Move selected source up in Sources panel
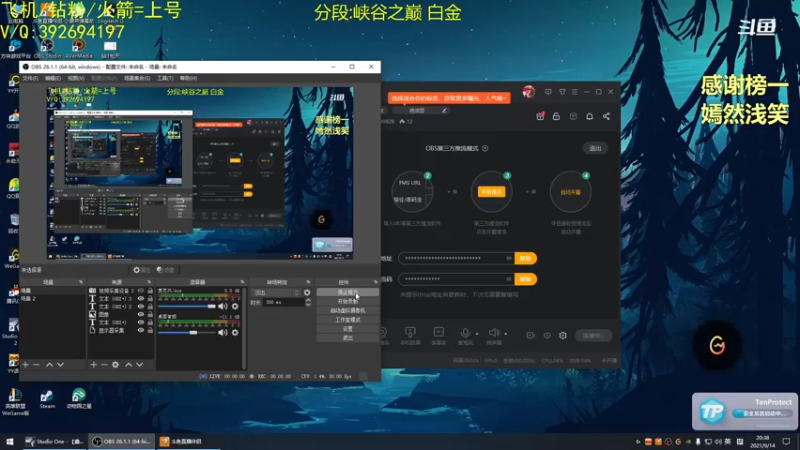Screen dimensions: 800x450 click(129, 365)
